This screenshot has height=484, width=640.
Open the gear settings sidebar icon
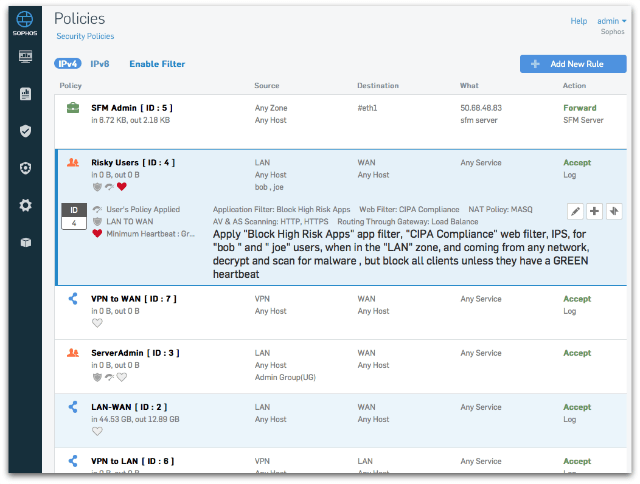coord(25,205)
